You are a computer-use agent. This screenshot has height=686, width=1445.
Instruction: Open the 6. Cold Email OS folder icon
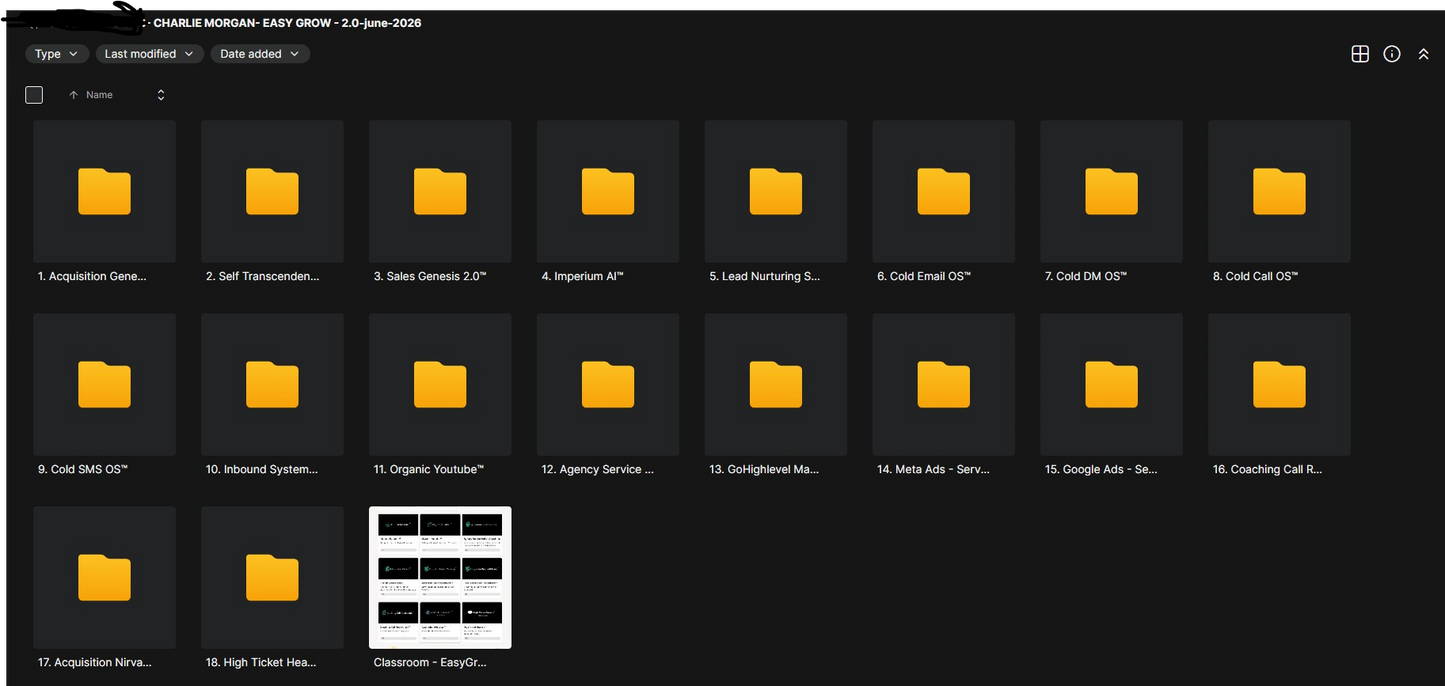click(944, 191)
